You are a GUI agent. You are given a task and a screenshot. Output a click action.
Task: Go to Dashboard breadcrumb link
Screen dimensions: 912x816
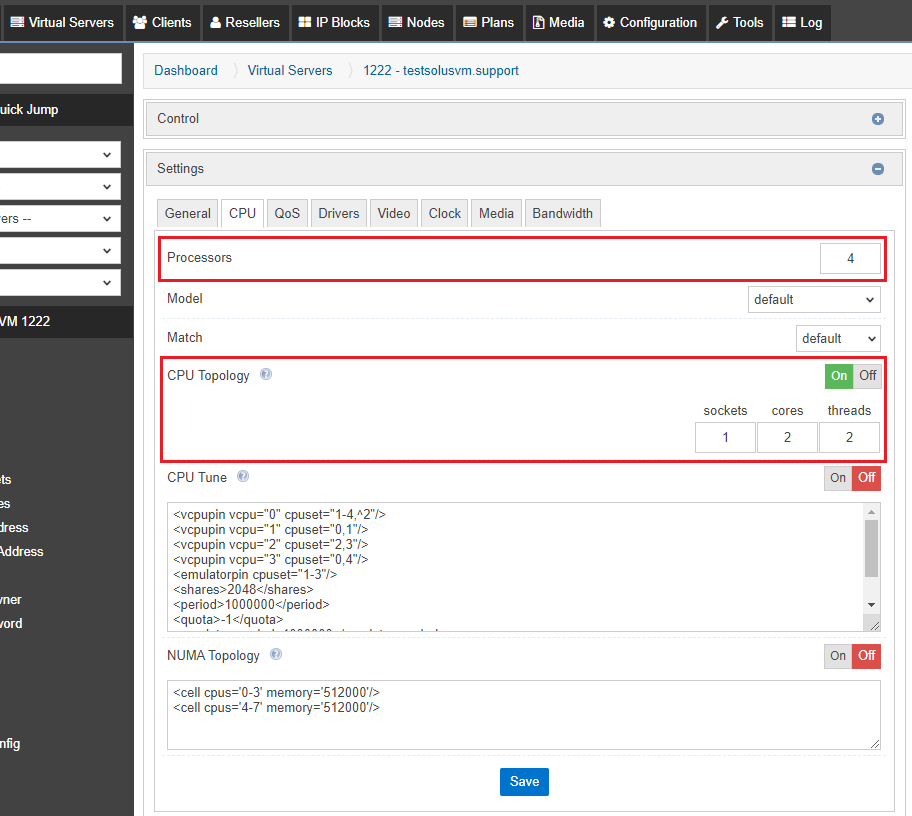(186, 70)
